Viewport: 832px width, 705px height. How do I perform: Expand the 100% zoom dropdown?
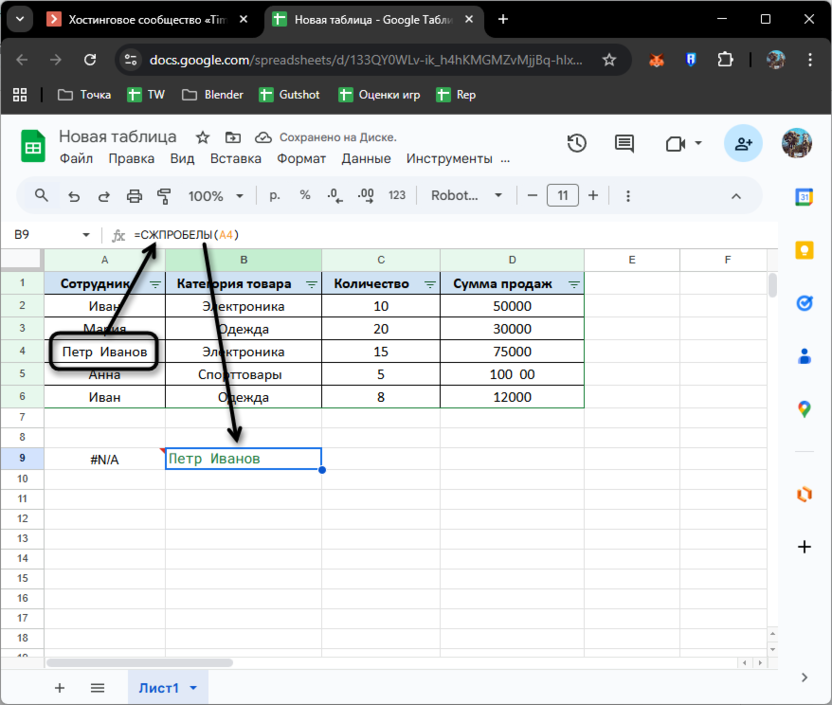coord(214,196)
